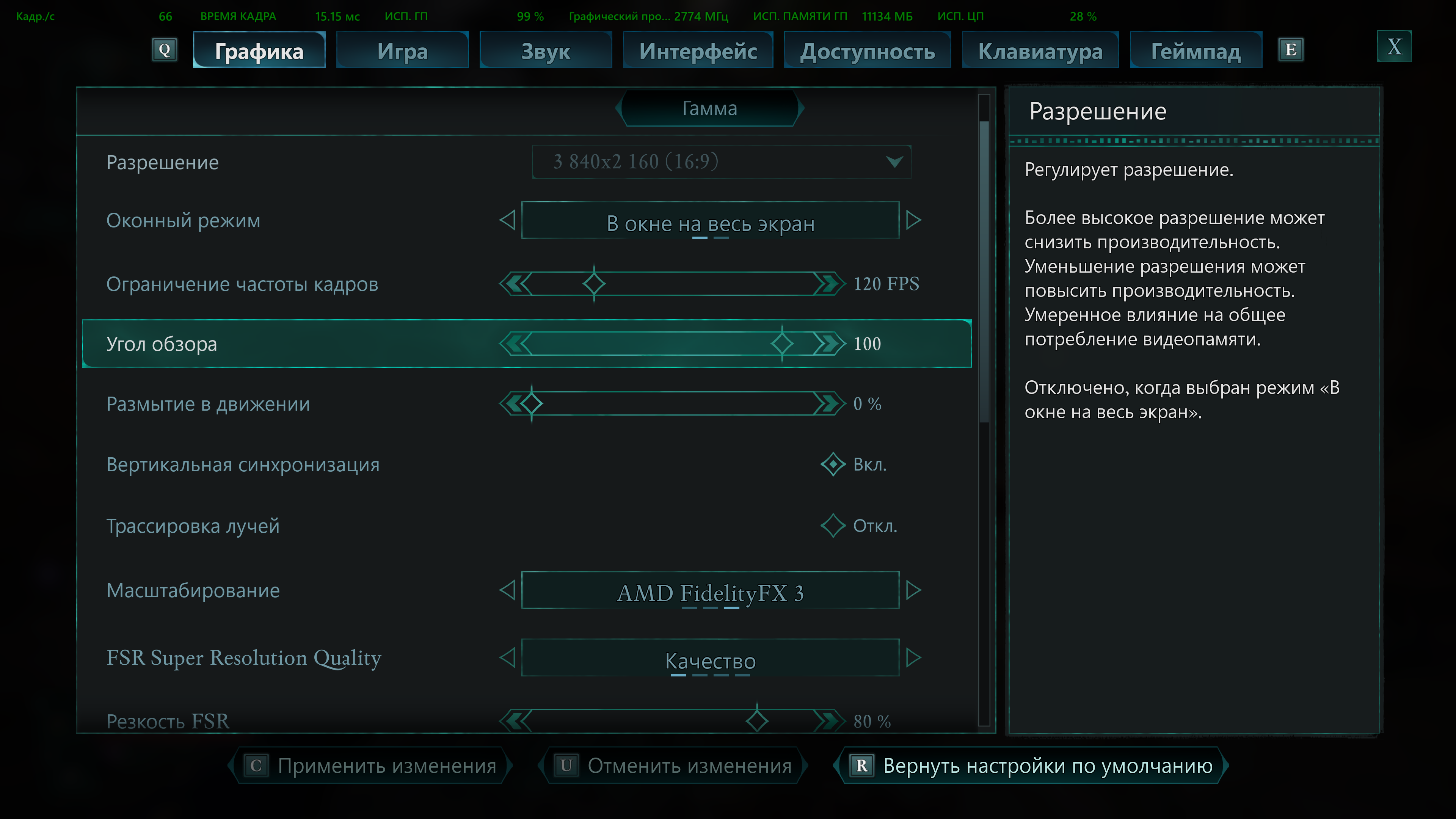The width and height of the screenshot is (1456, 819).
Task: Click the motion blur slider handle
Action: click(x=531, y=403)
